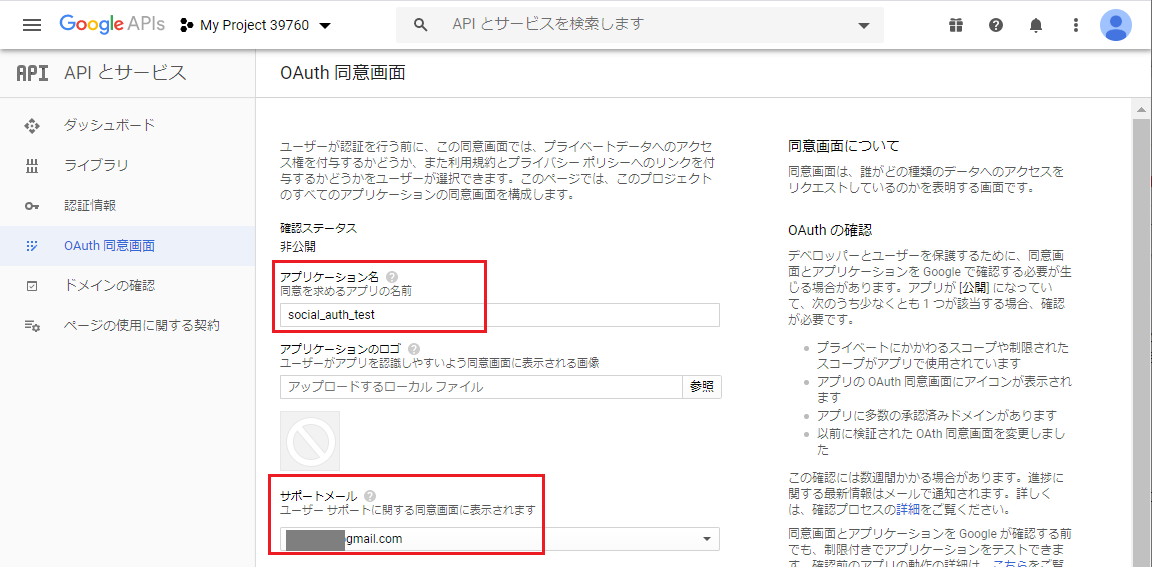Click the 非公開 status text

298,247
